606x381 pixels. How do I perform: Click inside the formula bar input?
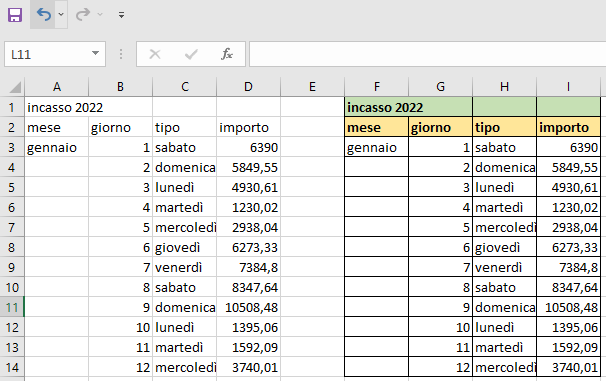[427, 54]
